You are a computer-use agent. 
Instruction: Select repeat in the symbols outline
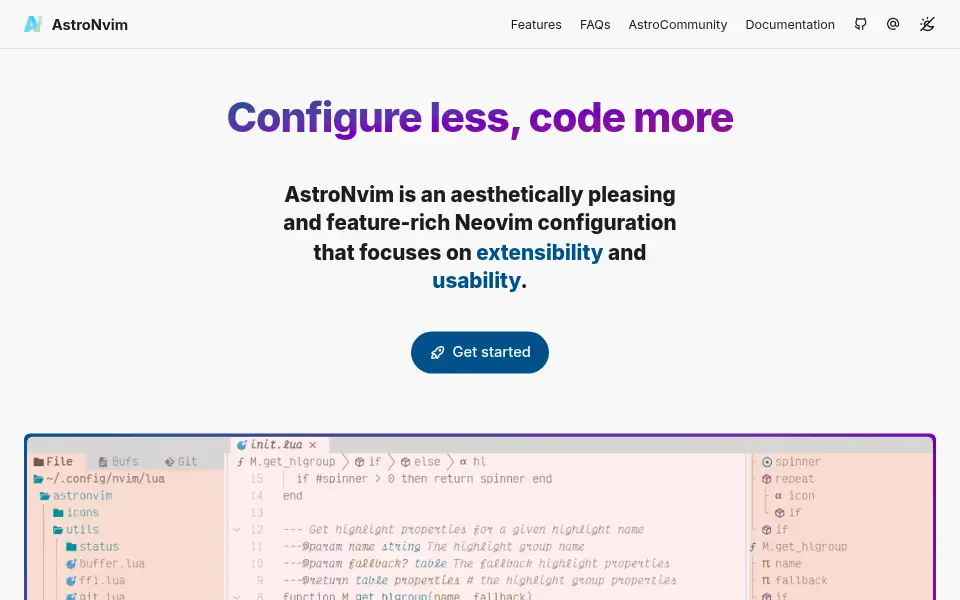pos(788,479)
